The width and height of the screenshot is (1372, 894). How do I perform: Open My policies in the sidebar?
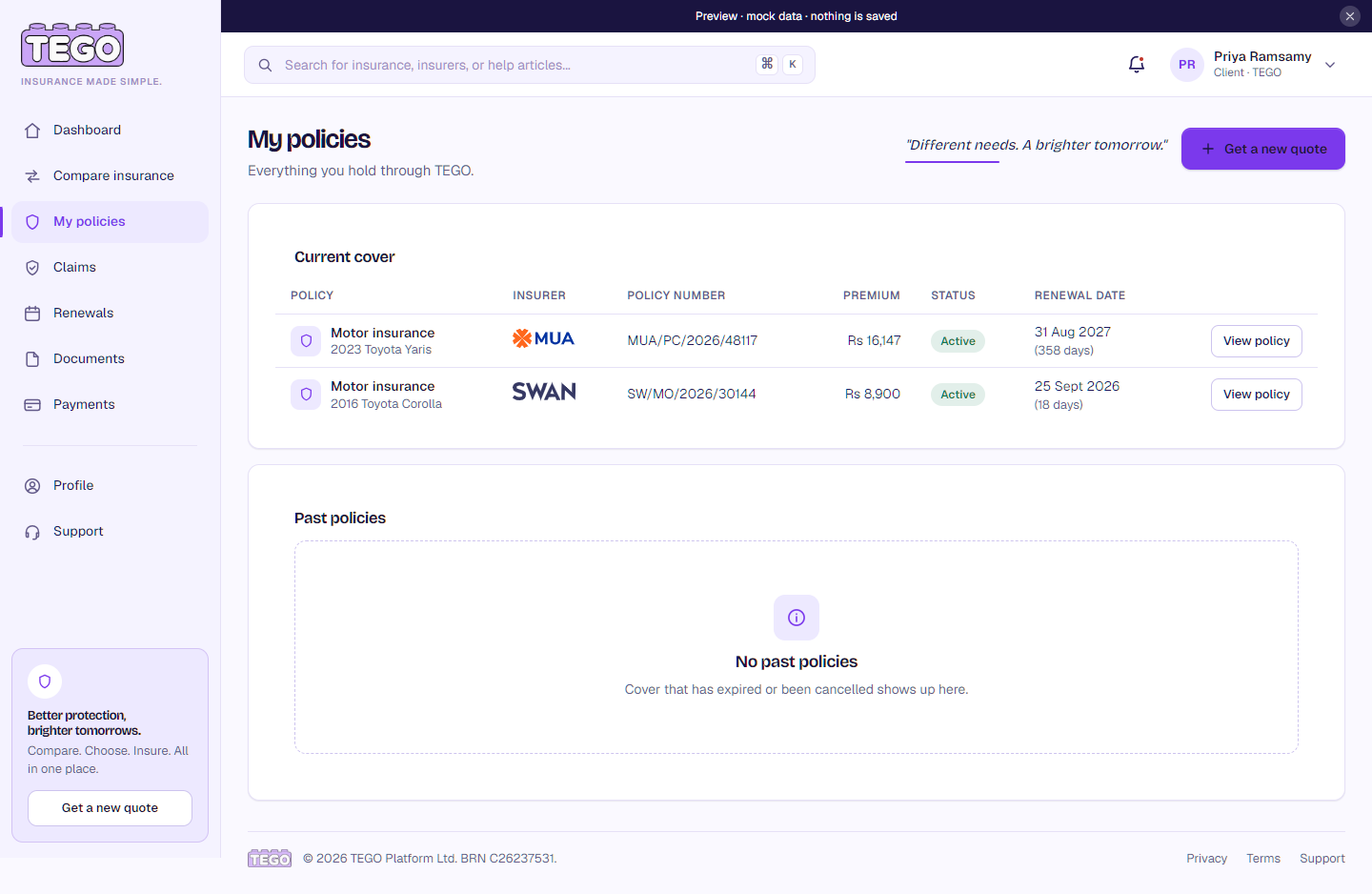111,222
